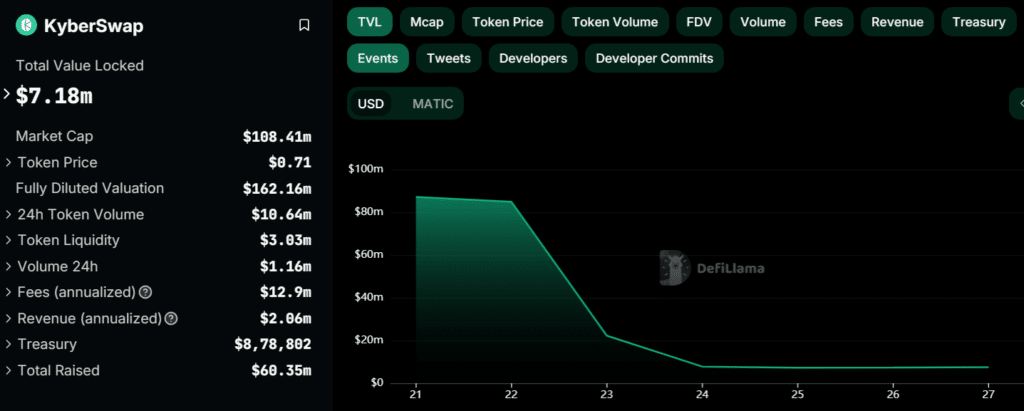Click the $20m y-axis label
This screenshot has width=1024, height=411.
coord(369,340)
